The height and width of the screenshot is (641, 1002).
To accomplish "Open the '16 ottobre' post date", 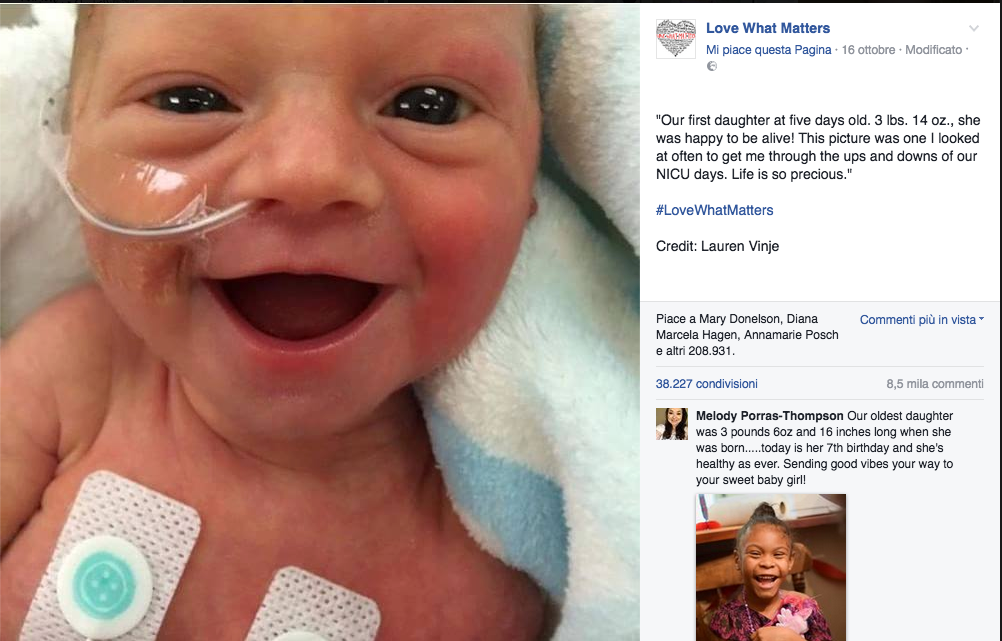I will [x=868, y=50].
